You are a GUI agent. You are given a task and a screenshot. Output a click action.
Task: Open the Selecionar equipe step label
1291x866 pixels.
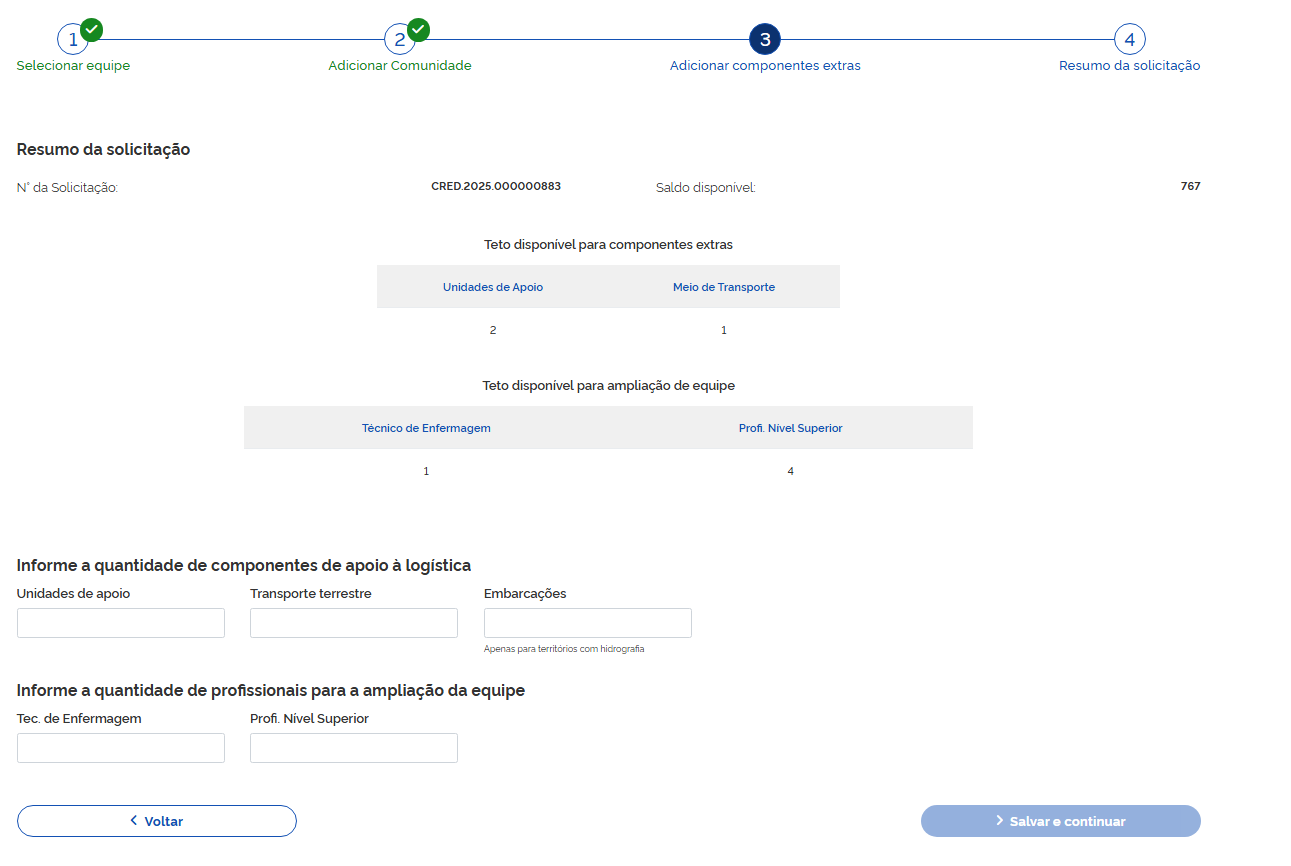[73, 66]
